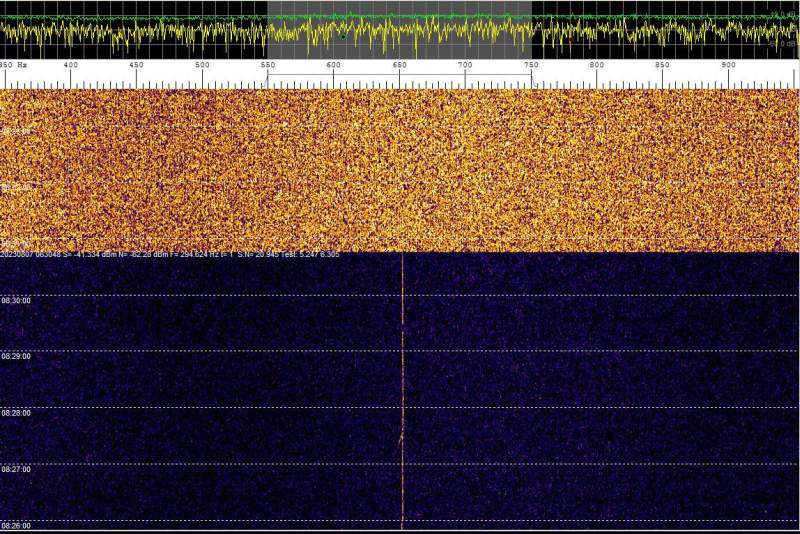Image resolution: width=800 pixels, height=534 pixels.
Task: Click the 450 Hz tick on the frequency scale
Action: [x=136, y=66]
